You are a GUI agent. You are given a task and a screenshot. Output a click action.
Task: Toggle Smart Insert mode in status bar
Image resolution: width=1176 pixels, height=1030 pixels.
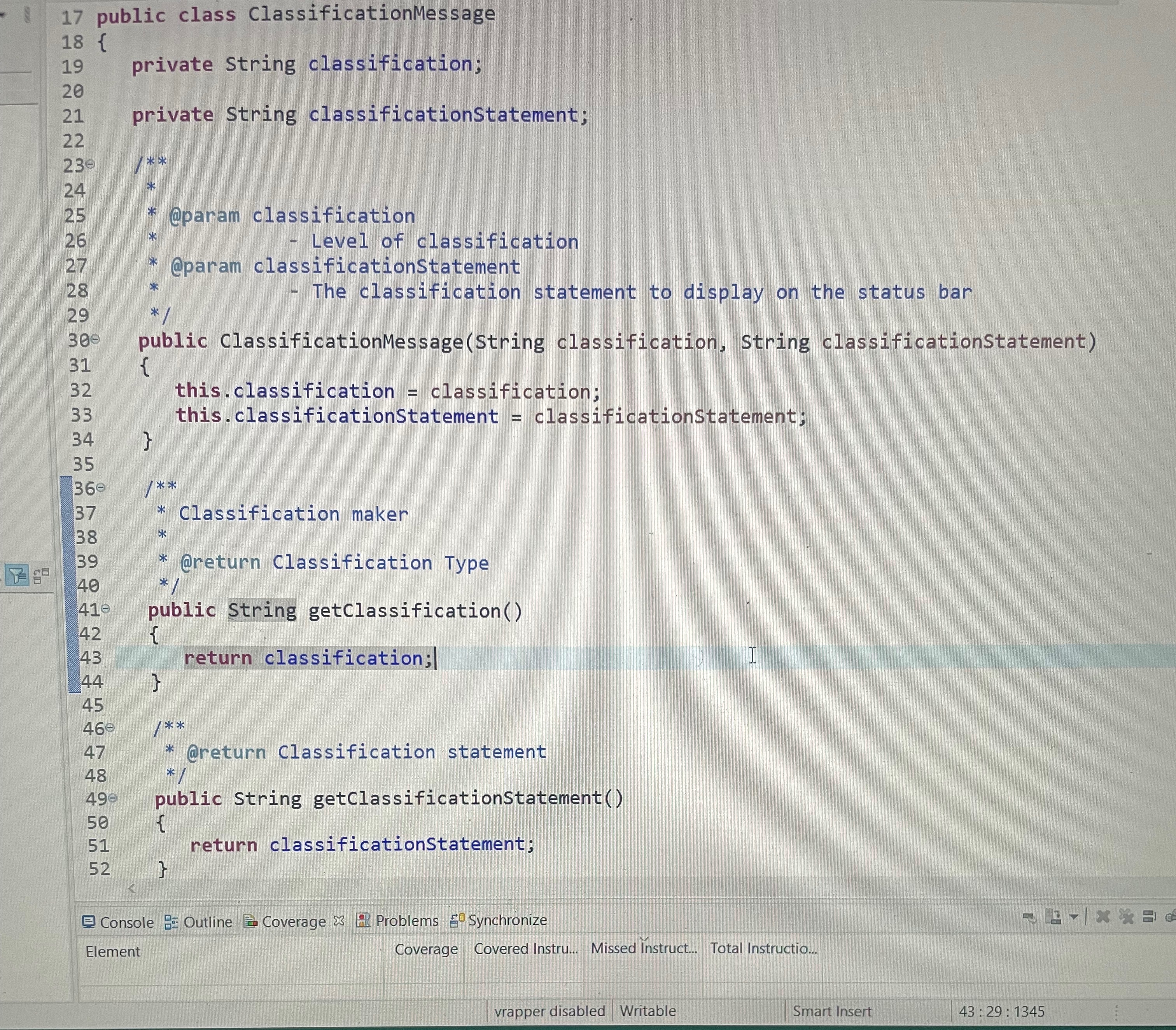coord(832,1011)
